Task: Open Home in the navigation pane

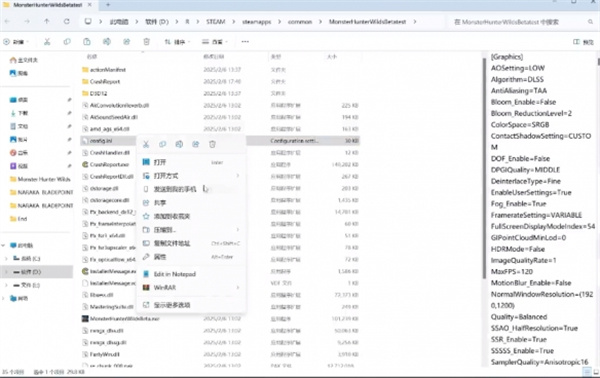Action: click(24, 60)
